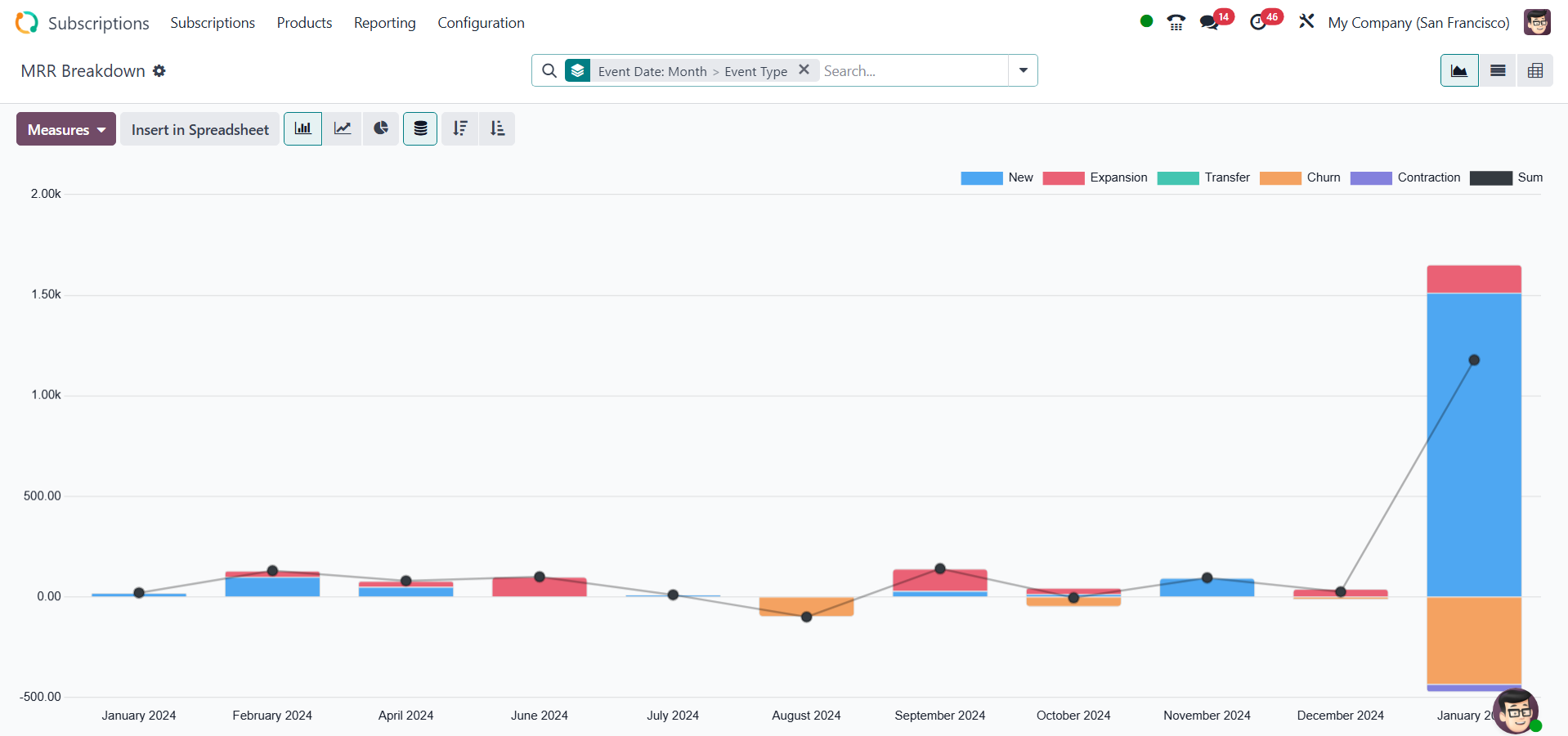The width and height of the screenshot is (1568, 736).
Task: Click the Expansion color swatch in legend
Action: 1063,178
